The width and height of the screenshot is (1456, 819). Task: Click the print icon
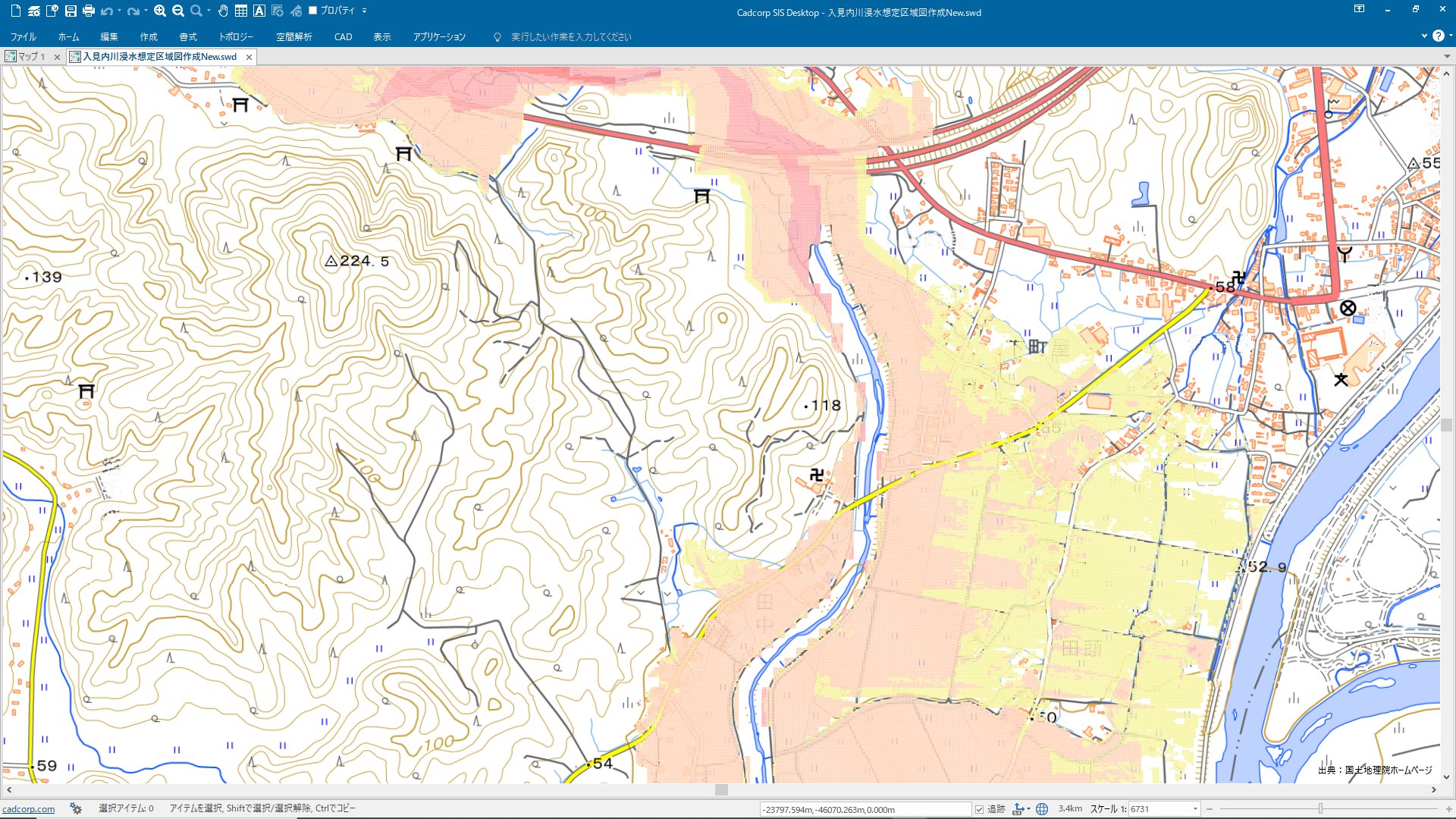89,11
